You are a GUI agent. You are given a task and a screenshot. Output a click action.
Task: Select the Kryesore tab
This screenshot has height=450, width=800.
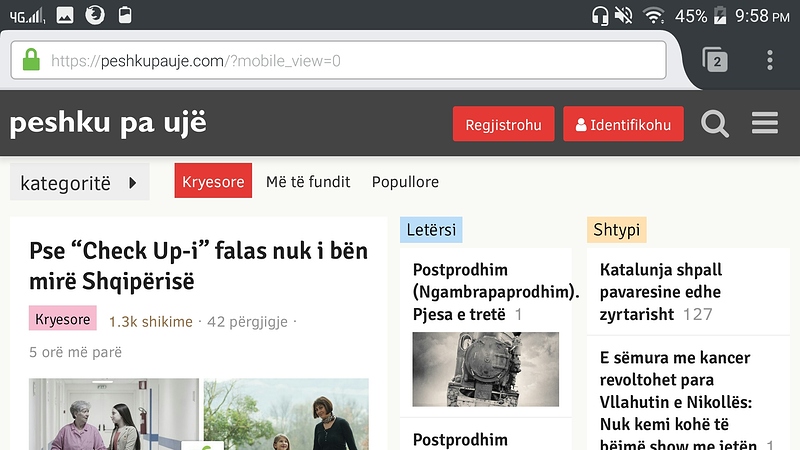click(212, 182)
